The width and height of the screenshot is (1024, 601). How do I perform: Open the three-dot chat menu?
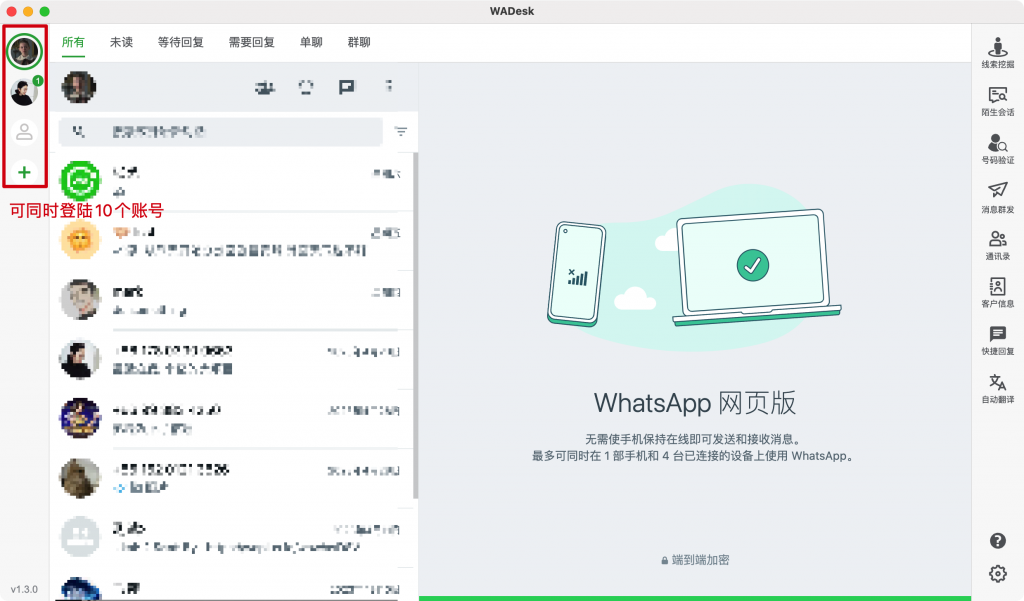388,87
